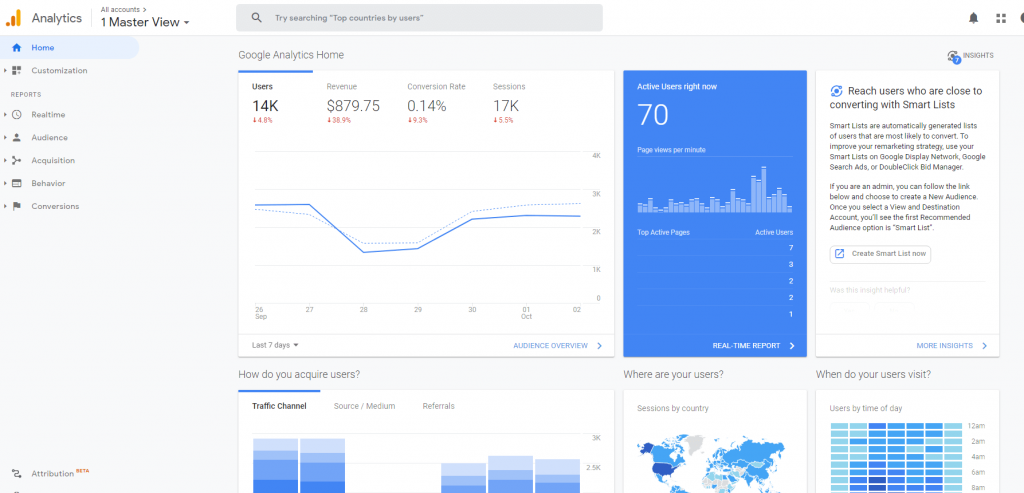Open the Last 7 days date dropdown
The height and width of the screenshot is (493, 1024).
click(x=275, y=345)
